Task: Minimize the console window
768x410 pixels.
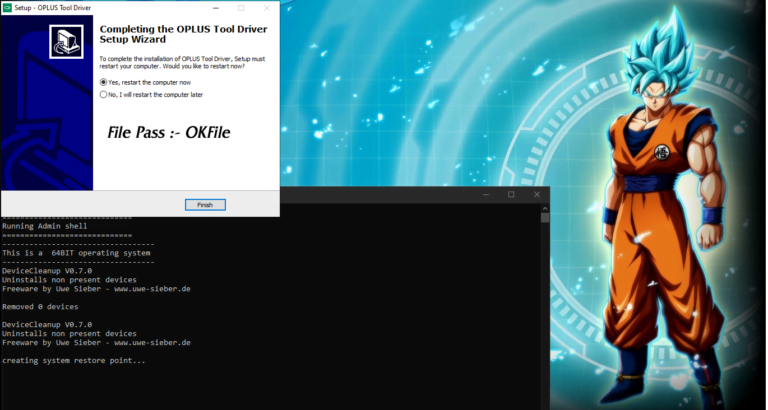Action: click(x=486, y=194)
